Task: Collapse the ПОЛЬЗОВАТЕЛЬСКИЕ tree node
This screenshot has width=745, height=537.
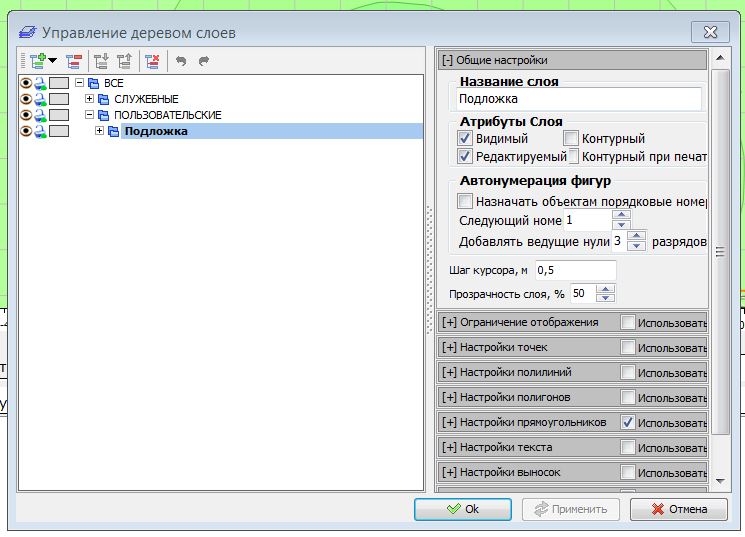Action: pyautogui.click(x=89, y=115)
